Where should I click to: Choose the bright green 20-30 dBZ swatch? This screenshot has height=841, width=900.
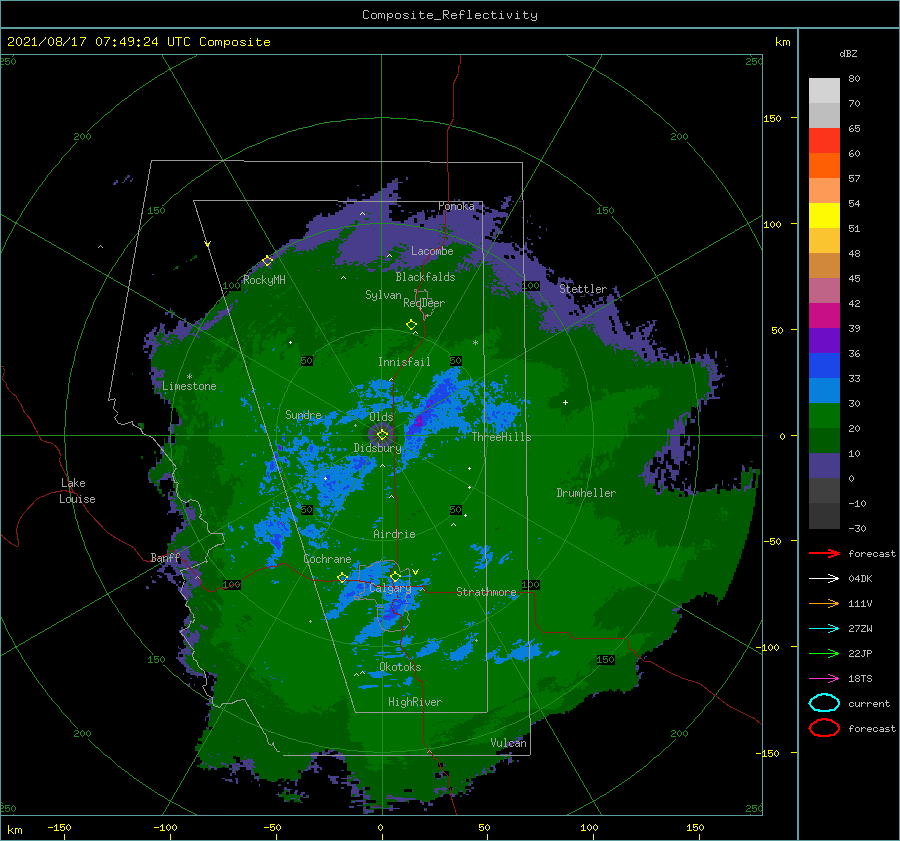[824, 416]
